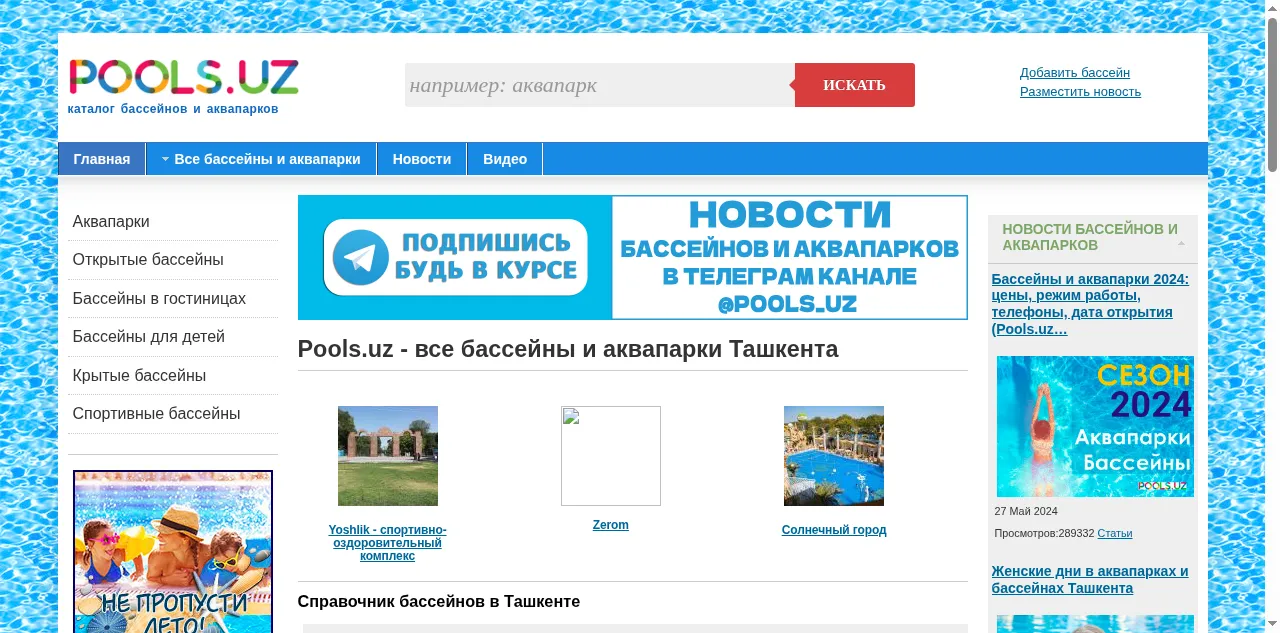Image resolution: width=1280 pixels, height=633 pixels.
Task: Open the Видео menu item
Action: pyautogui.click(x=505, y=159)
